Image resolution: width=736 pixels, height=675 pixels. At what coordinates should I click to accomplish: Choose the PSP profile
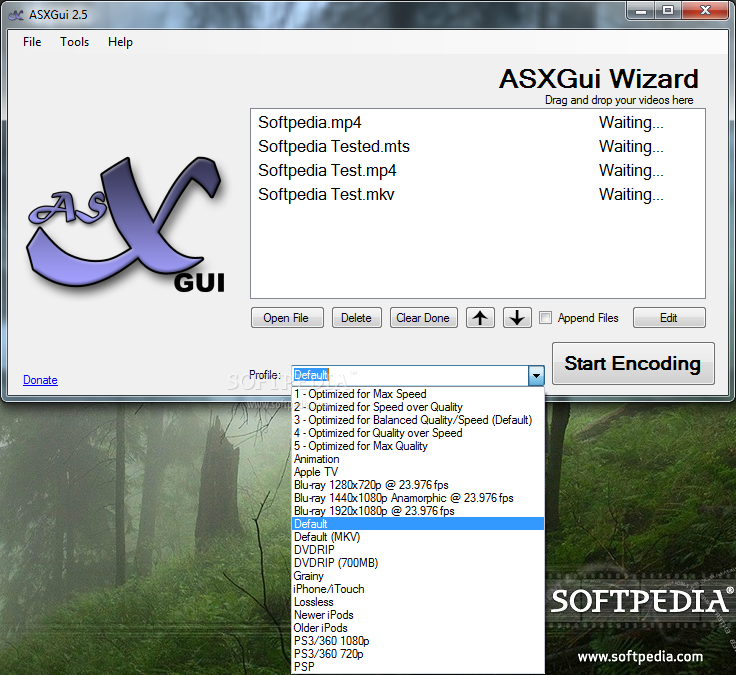pos(418,667)
